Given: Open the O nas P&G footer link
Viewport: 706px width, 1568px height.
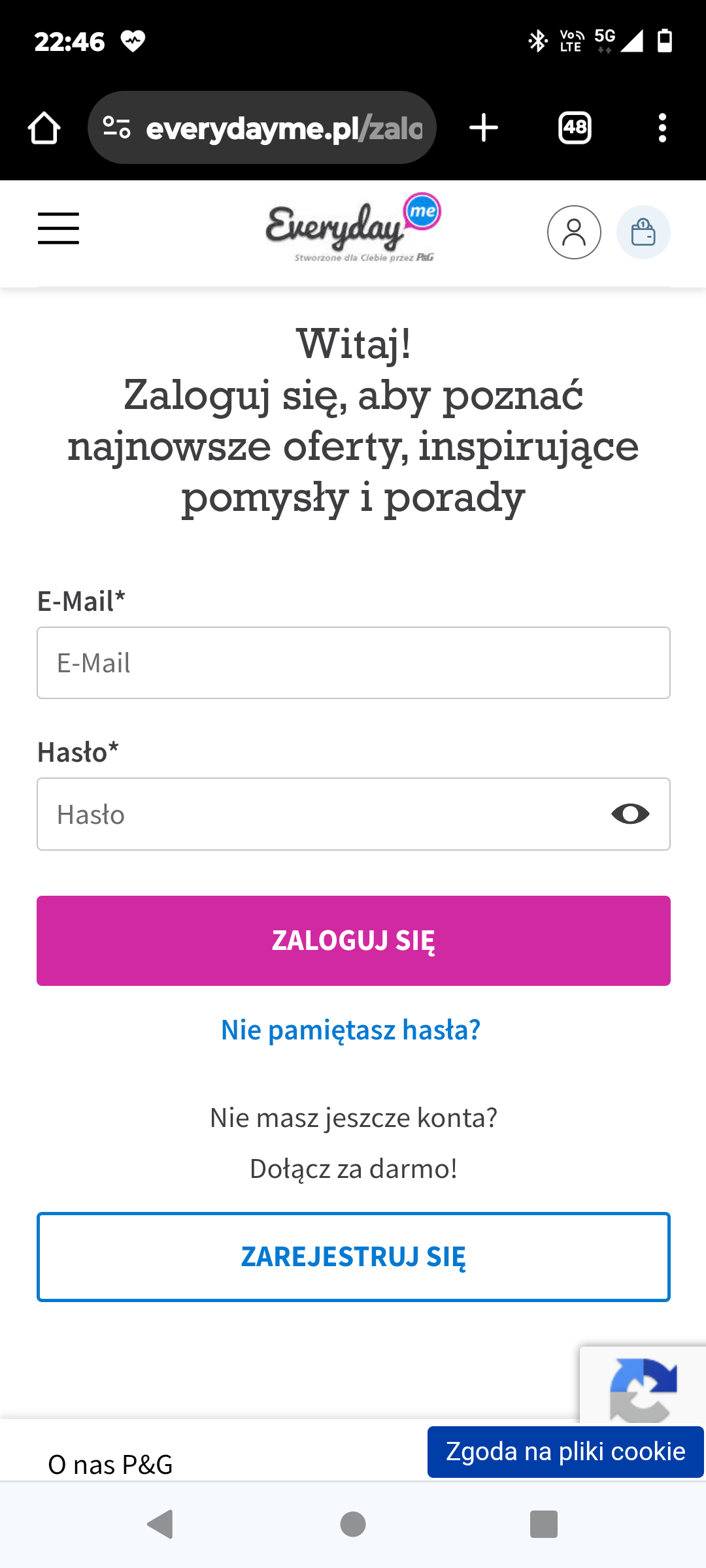Looking at the screenshot, I should tap(110, 1465).
